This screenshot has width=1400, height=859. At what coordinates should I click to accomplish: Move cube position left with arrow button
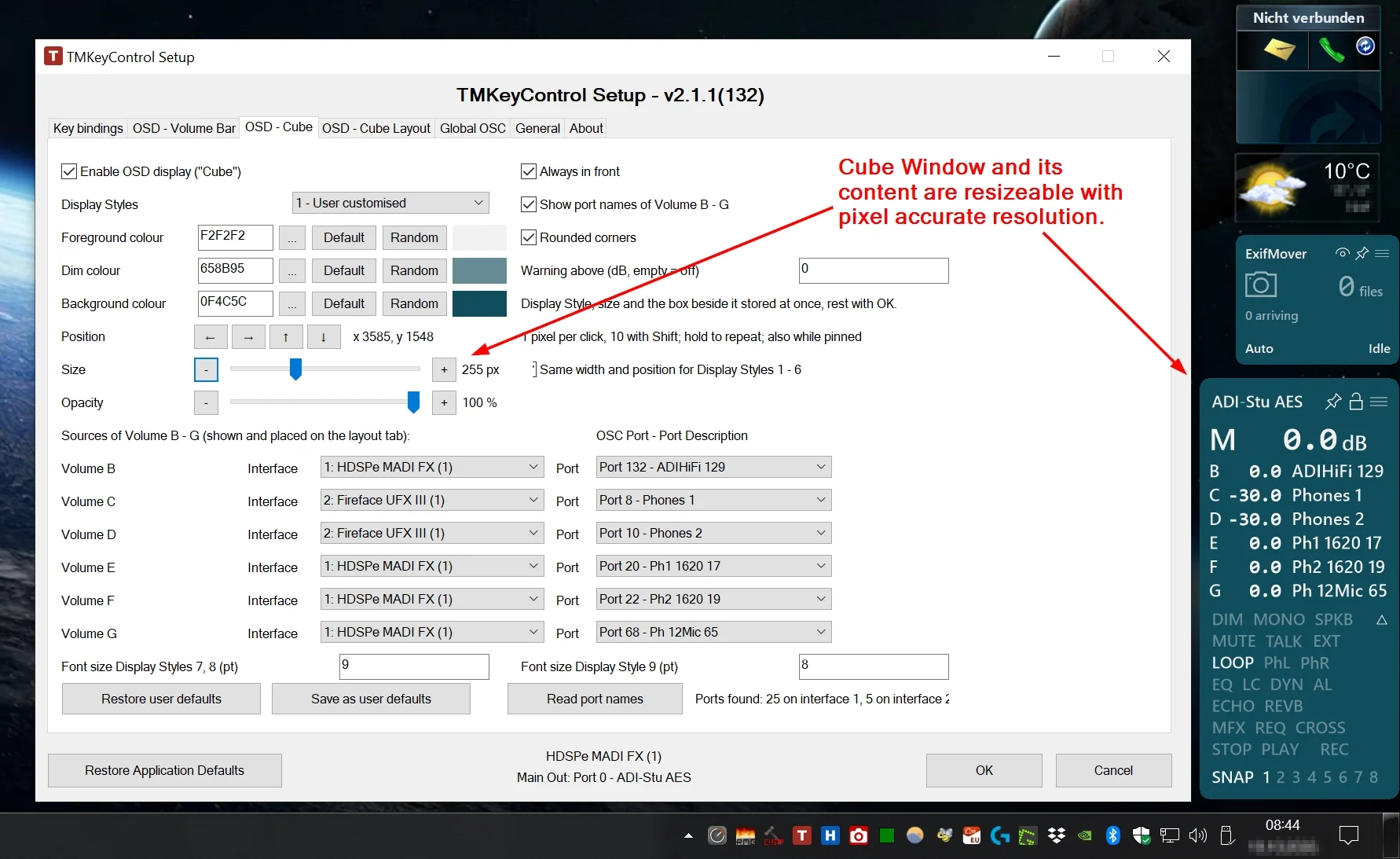[x=211, y=337]
